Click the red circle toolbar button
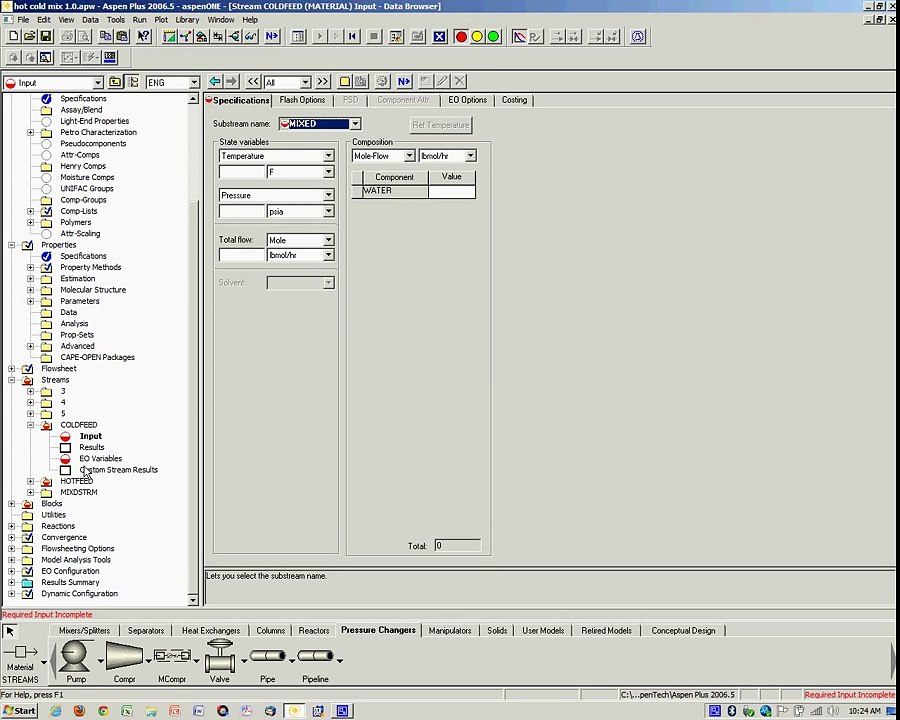Viewport: 900px width, 720px height. point(460,37)
